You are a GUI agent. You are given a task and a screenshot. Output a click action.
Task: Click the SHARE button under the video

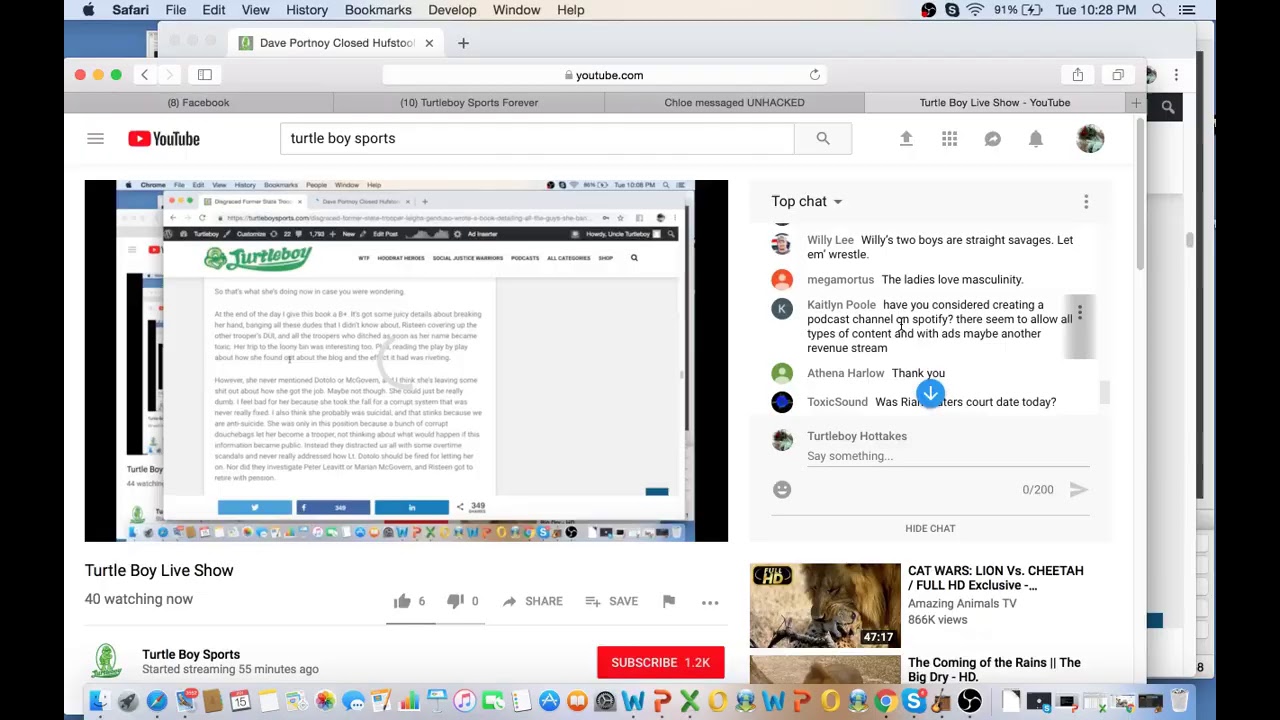(532, 601)
